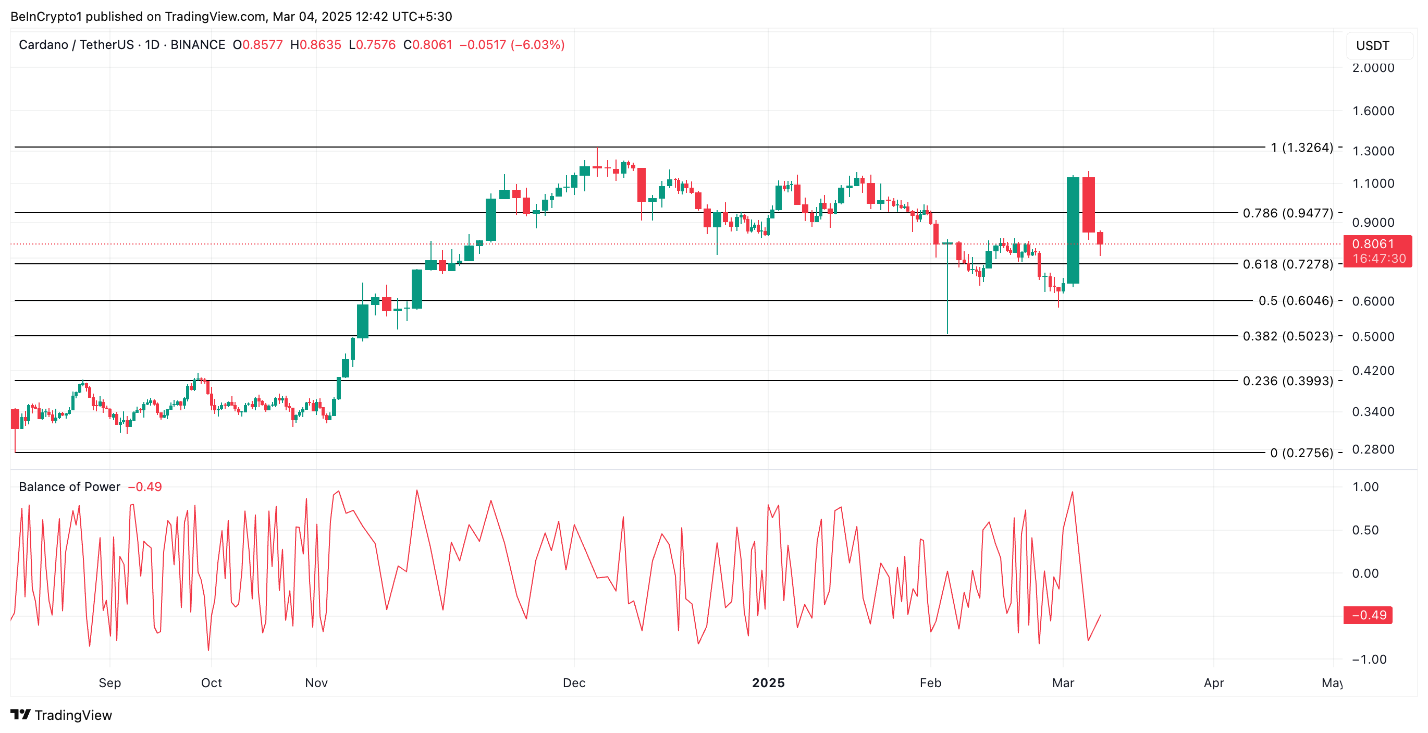This screenshot has height=733, width=1428.
Task: Click the 2025 label on the time axis
Action: pos(768,683)
